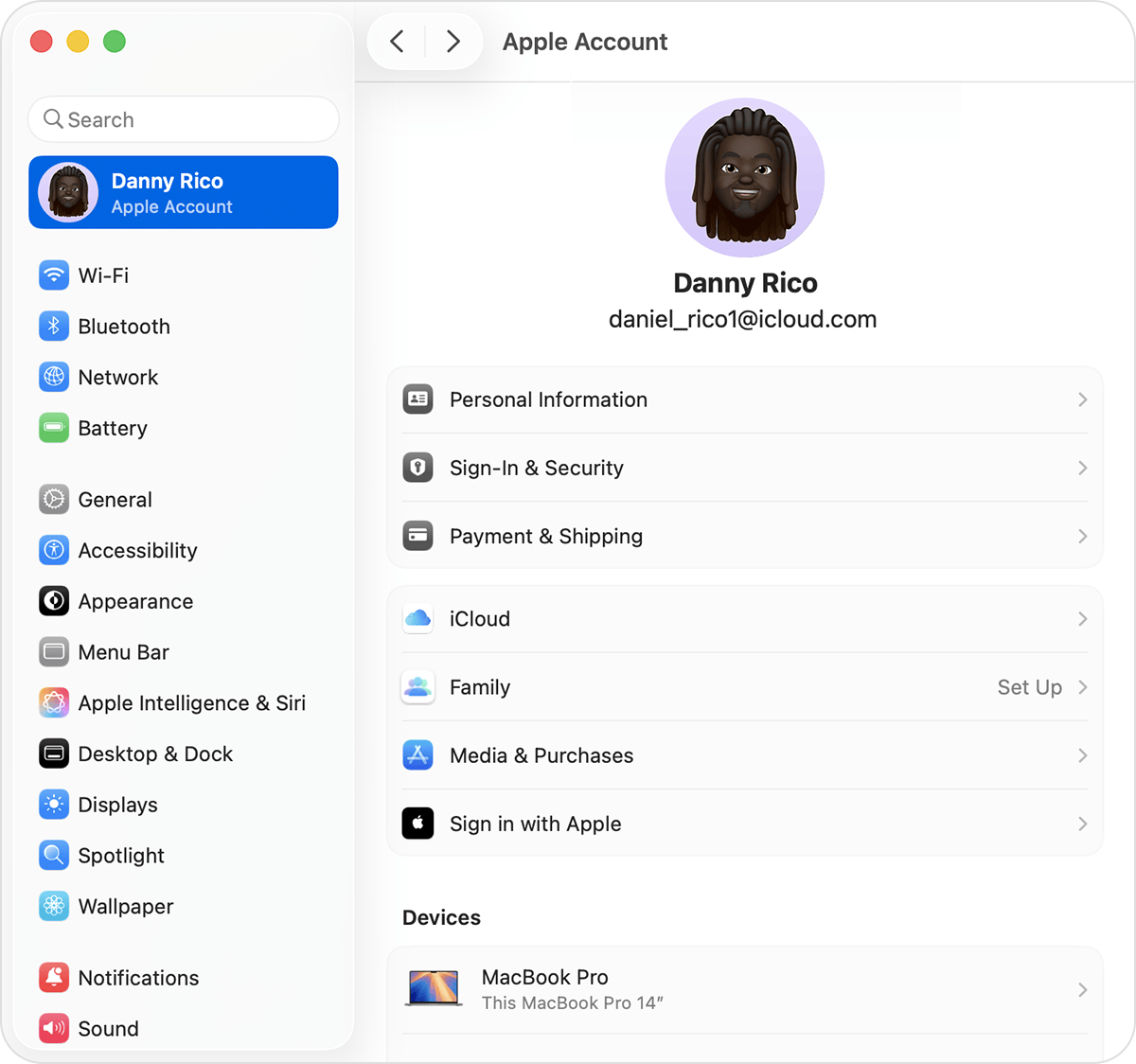1136x1064 pixels.
Task: Click inside the Search field
Action: click(x=183, y=119)
